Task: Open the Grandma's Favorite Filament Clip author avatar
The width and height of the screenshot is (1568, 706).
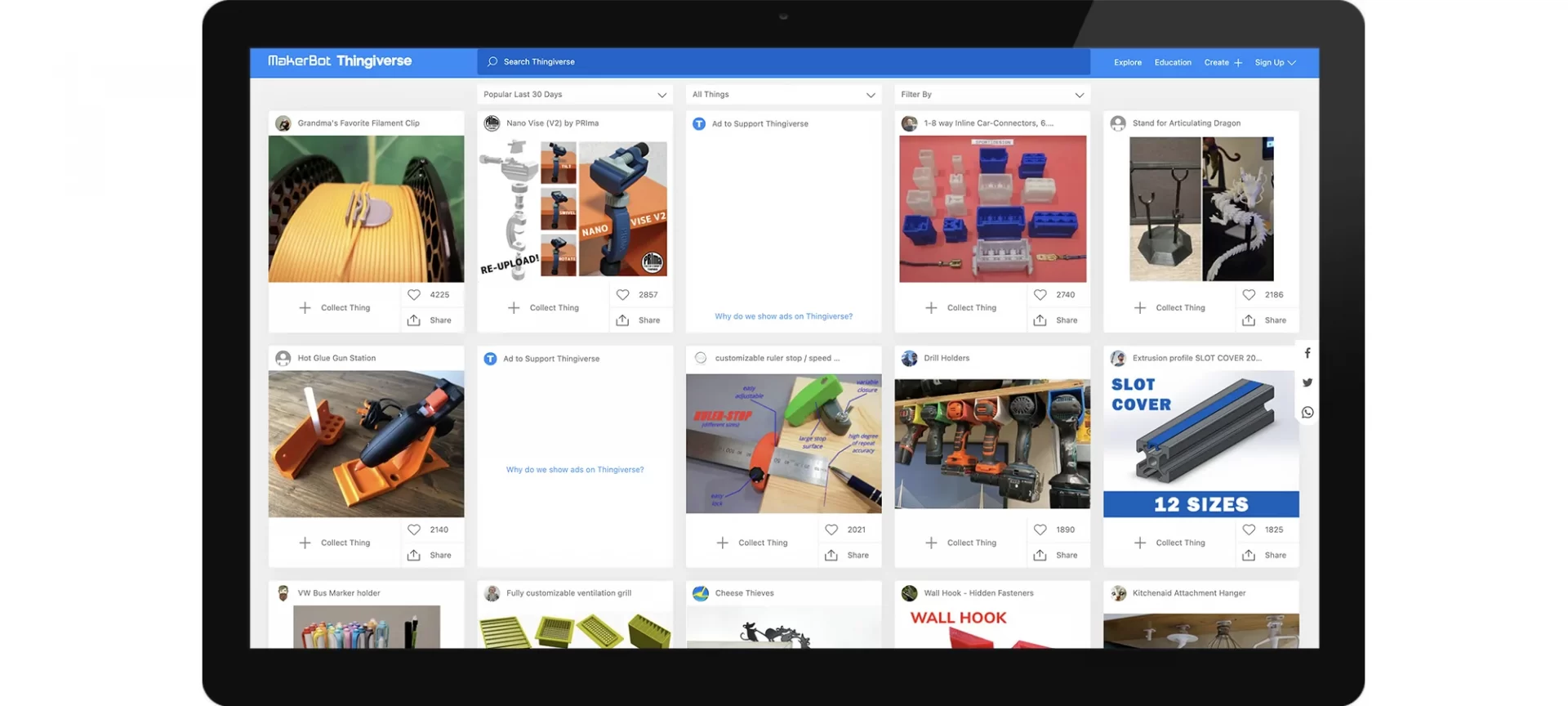Action: (283, 123)
